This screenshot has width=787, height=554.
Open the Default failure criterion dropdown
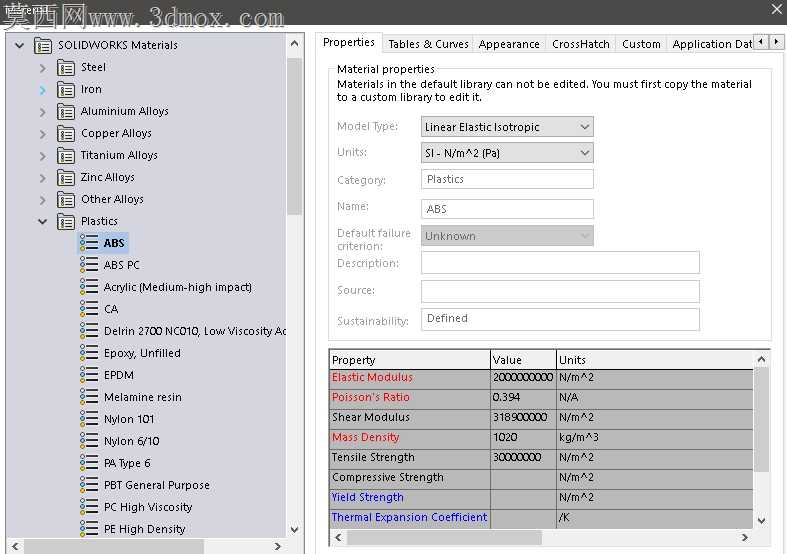click(507, 236)
